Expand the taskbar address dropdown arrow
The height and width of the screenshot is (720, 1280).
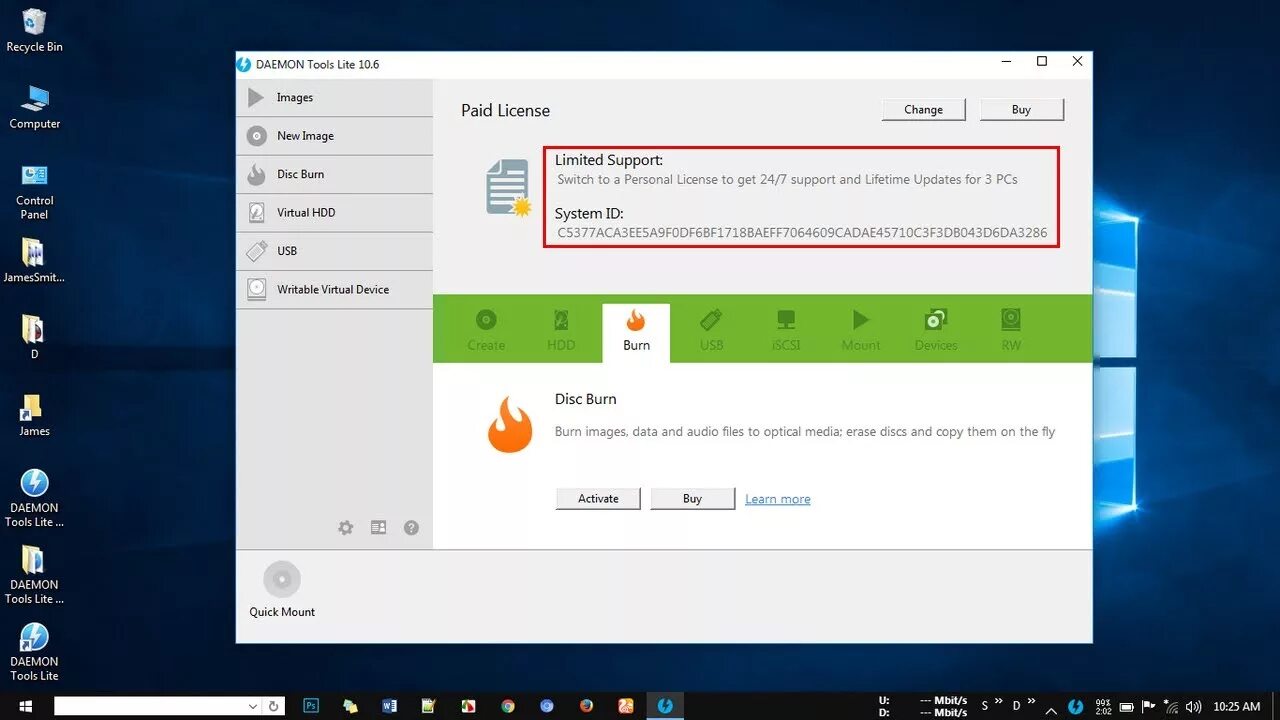tap(253, 706)
